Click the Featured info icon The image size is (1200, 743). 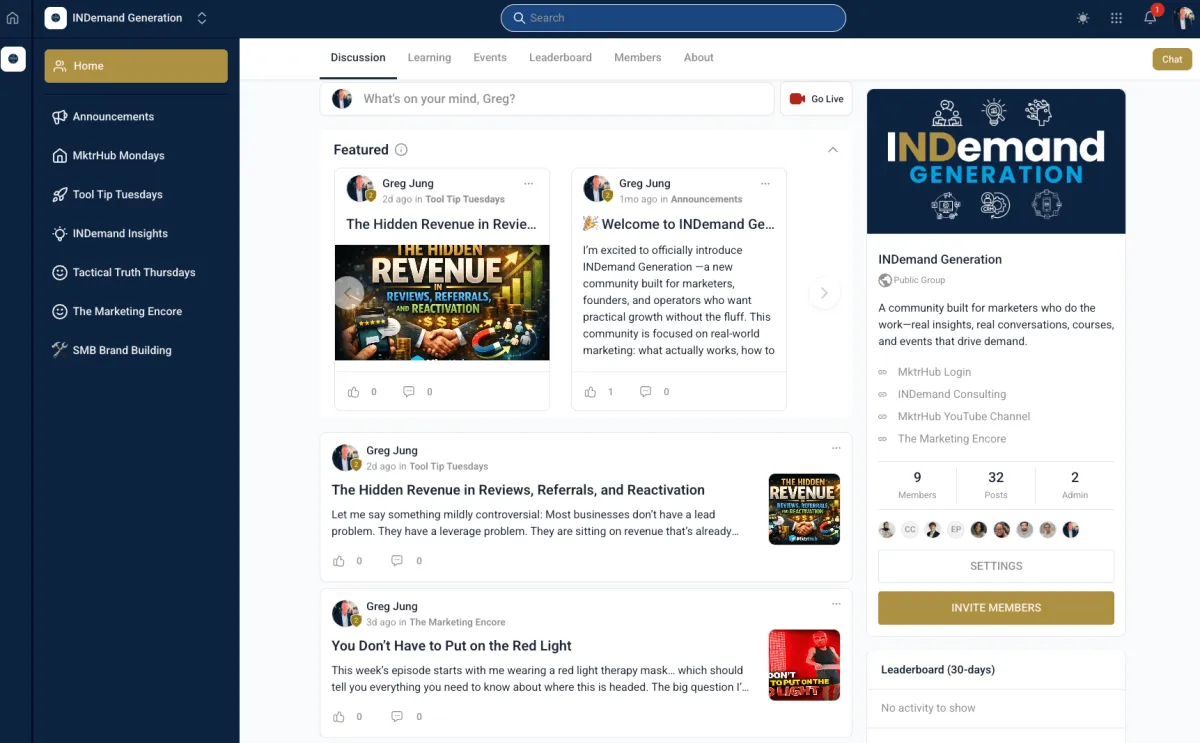401,150
